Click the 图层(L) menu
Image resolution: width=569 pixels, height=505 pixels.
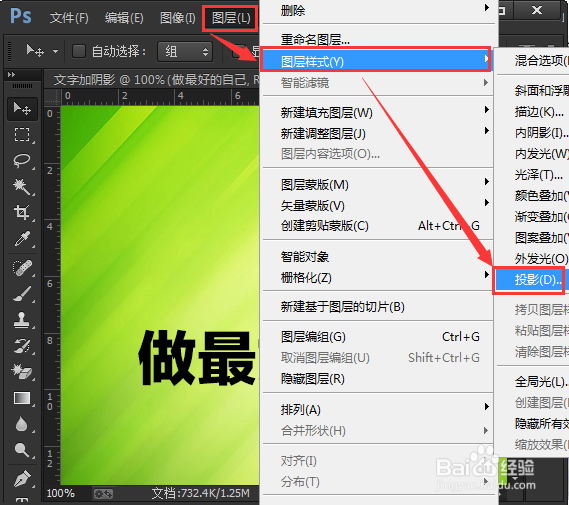[x=231, y=17]
